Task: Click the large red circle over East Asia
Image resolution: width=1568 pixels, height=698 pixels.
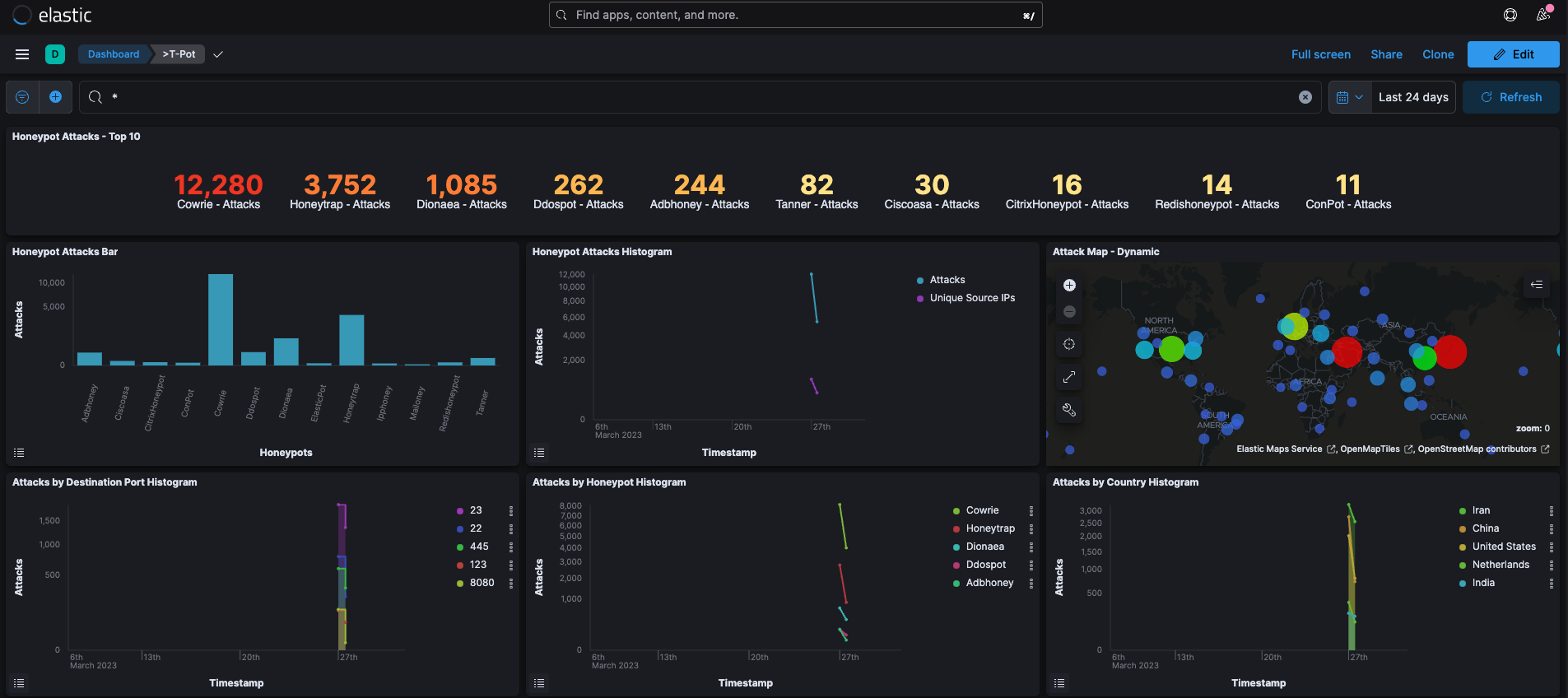Action: click(1450, 351)
